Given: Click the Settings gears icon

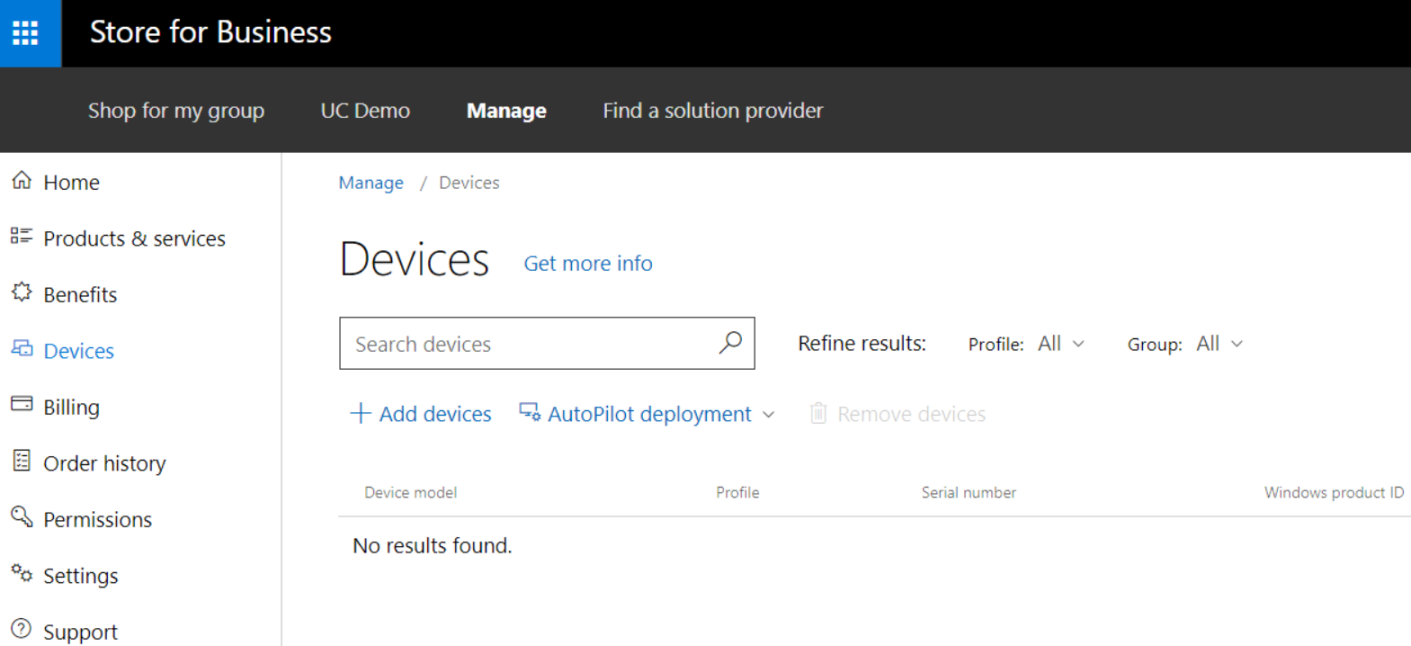Looking at the screenshot, I should pos(21,573).
